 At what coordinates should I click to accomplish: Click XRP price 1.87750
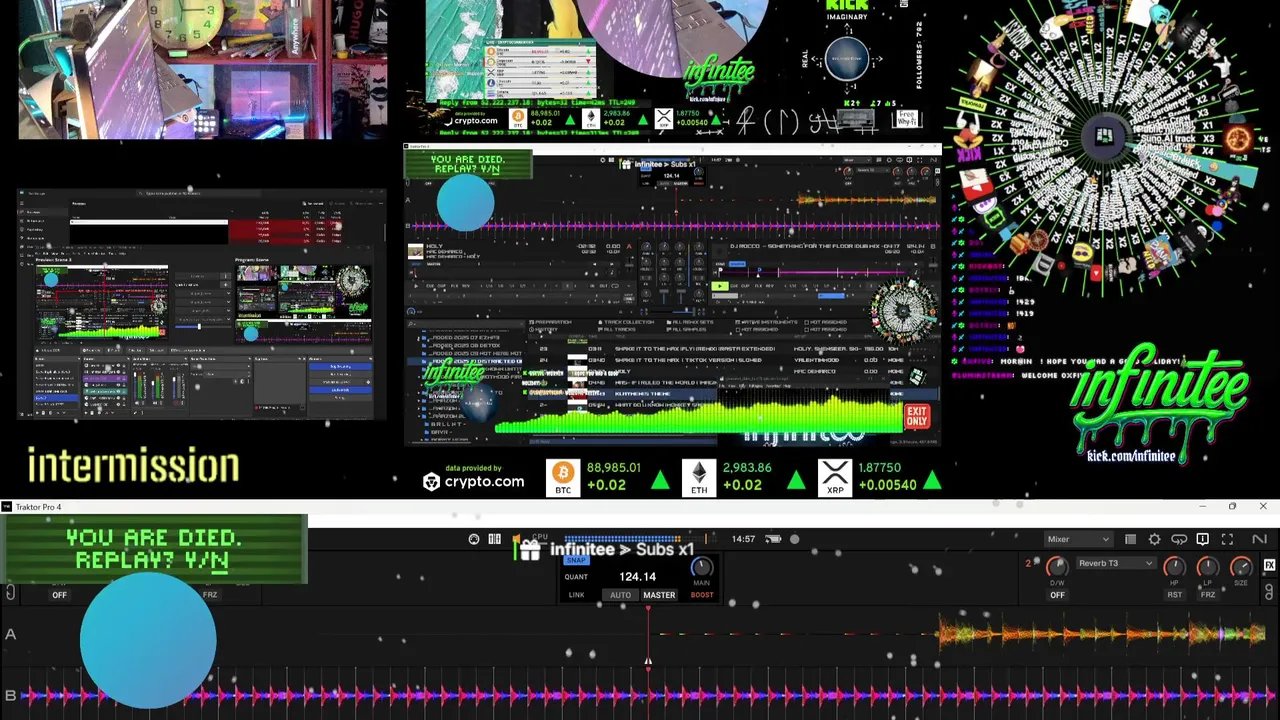[879, 468]
